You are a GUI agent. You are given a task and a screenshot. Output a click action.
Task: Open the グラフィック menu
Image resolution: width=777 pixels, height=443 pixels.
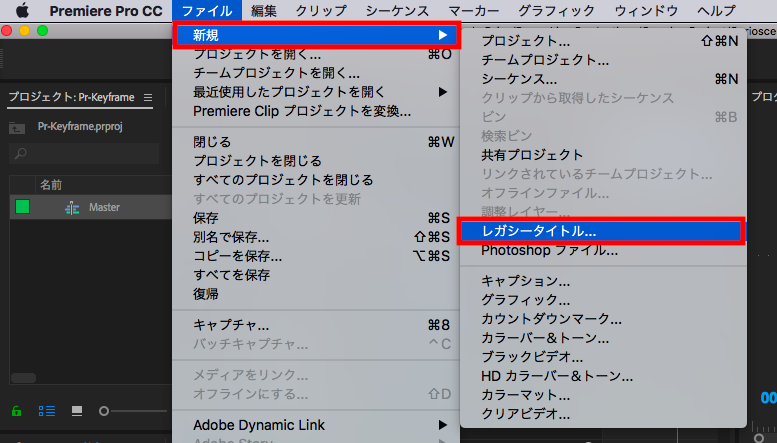[x=556, y=11]
